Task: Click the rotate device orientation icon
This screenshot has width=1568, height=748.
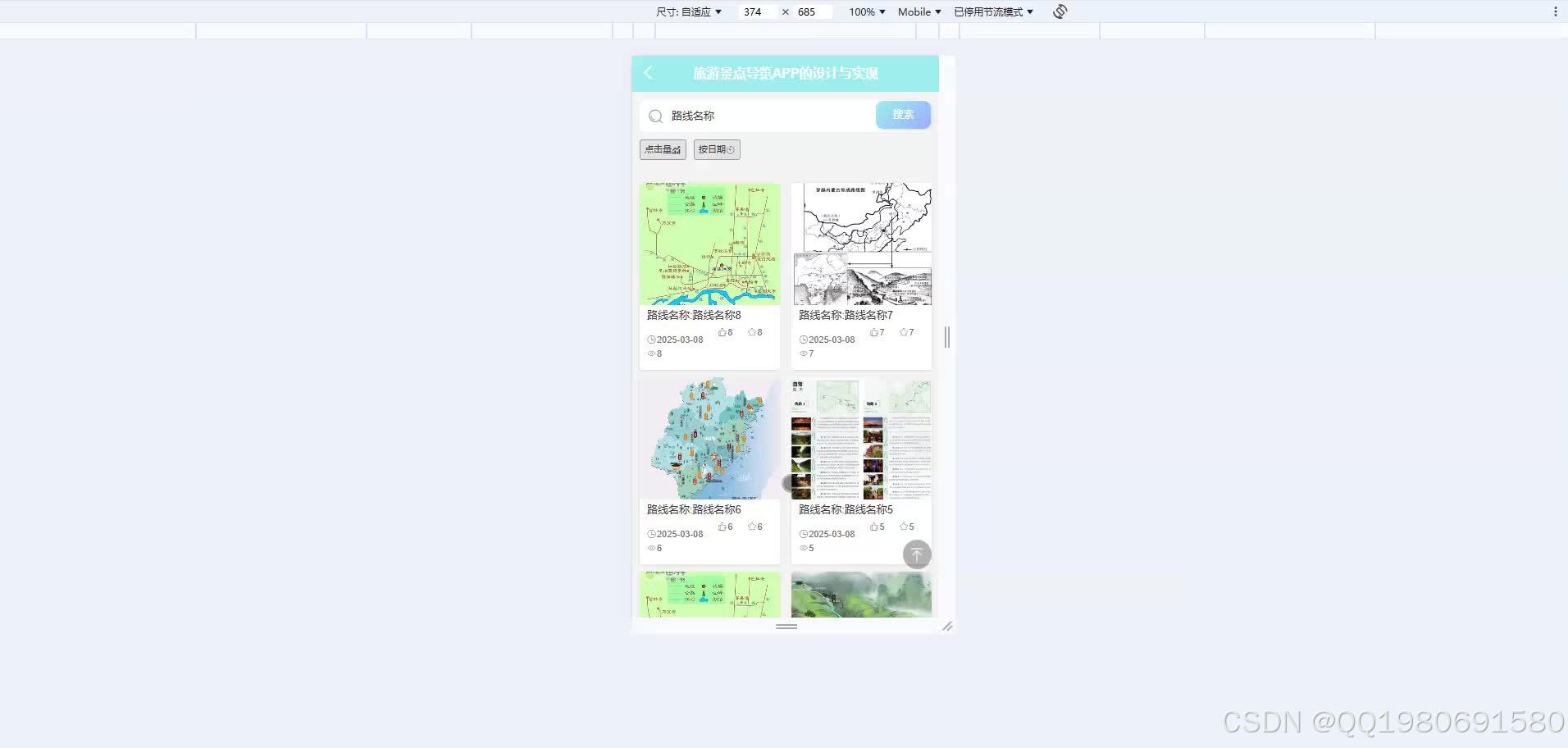Action: pos(1059,11)
